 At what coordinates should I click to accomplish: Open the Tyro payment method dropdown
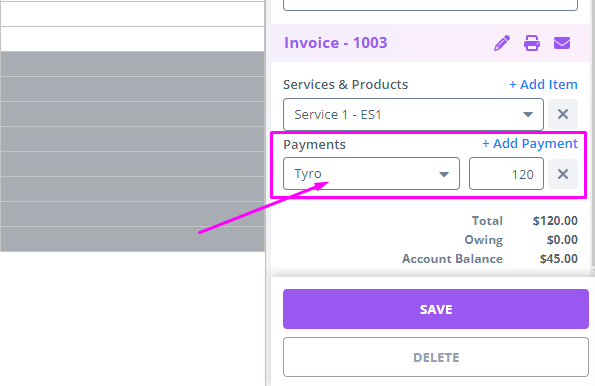click(x=371, y=174)
